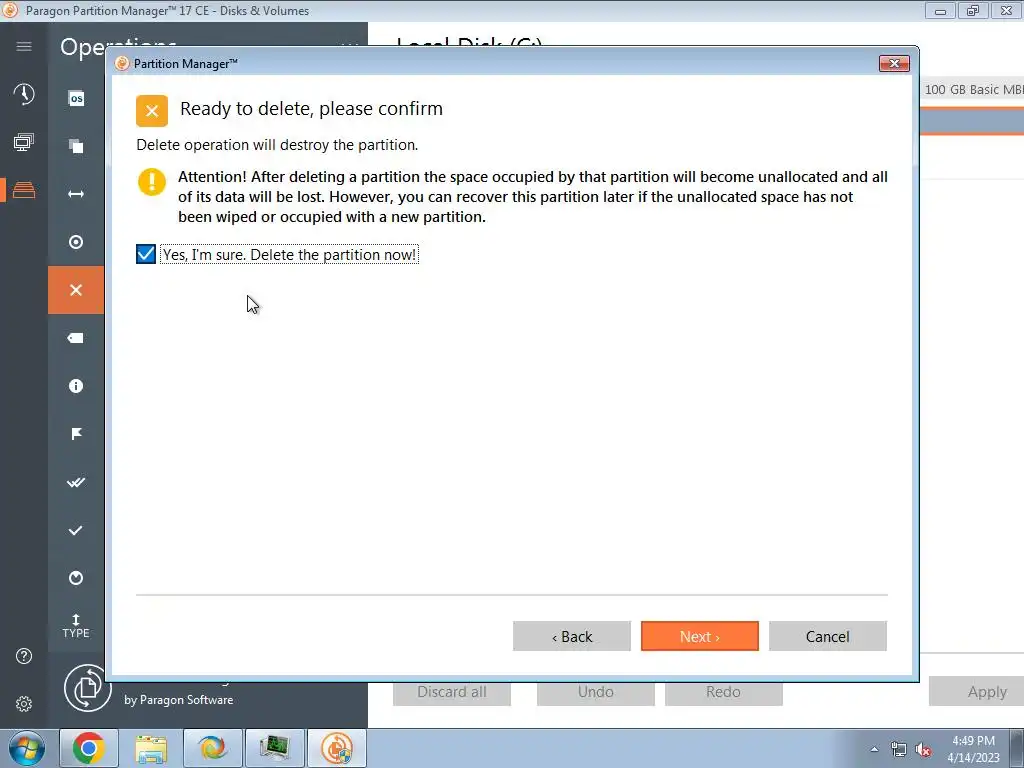1024x768 pixels.
Task: Click the muted volume tray icon
Action: coord(923,750)
